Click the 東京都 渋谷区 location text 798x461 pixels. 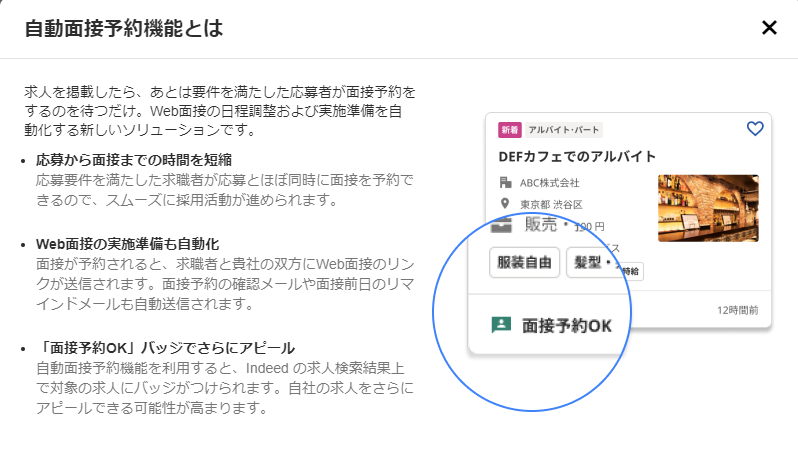[551, 205]
